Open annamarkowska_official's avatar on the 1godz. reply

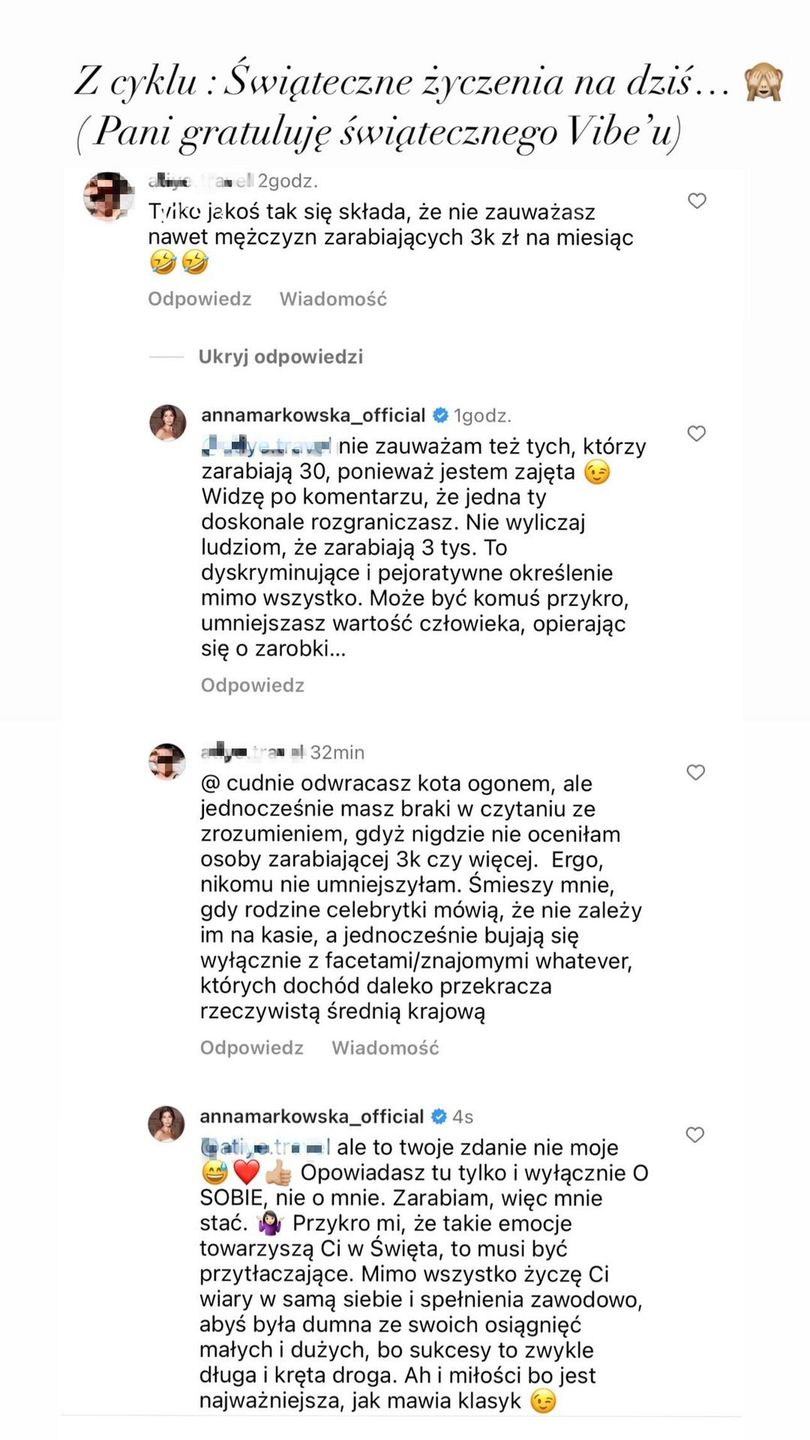[168, 423]
